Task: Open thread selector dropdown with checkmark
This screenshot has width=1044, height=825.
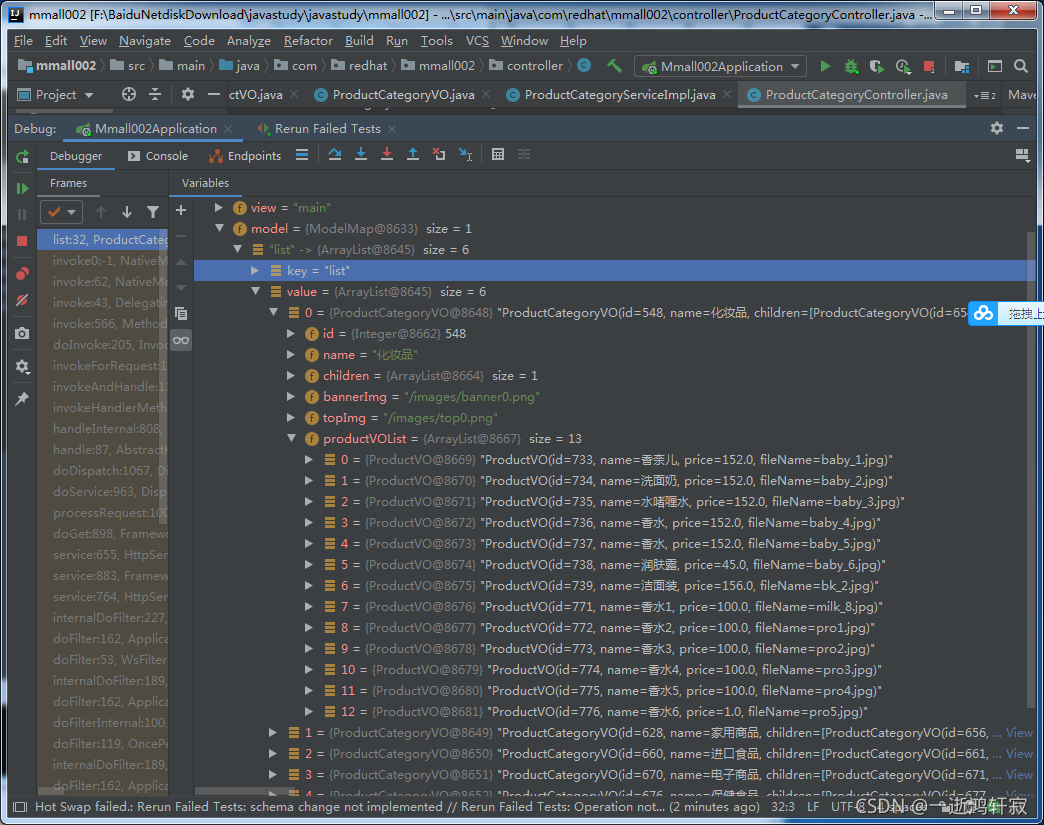Action: (61, 212)
